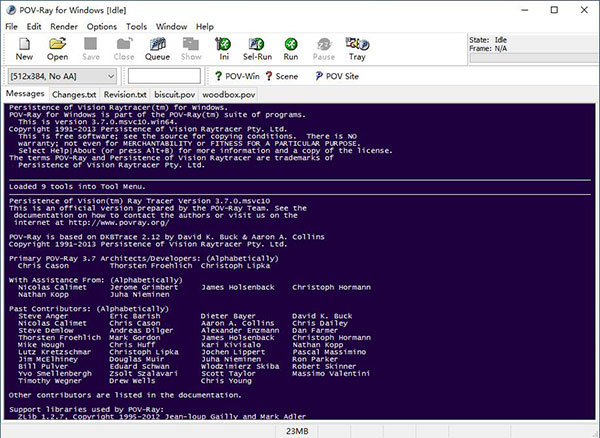Start rendering with the Run button

[290, 49]
